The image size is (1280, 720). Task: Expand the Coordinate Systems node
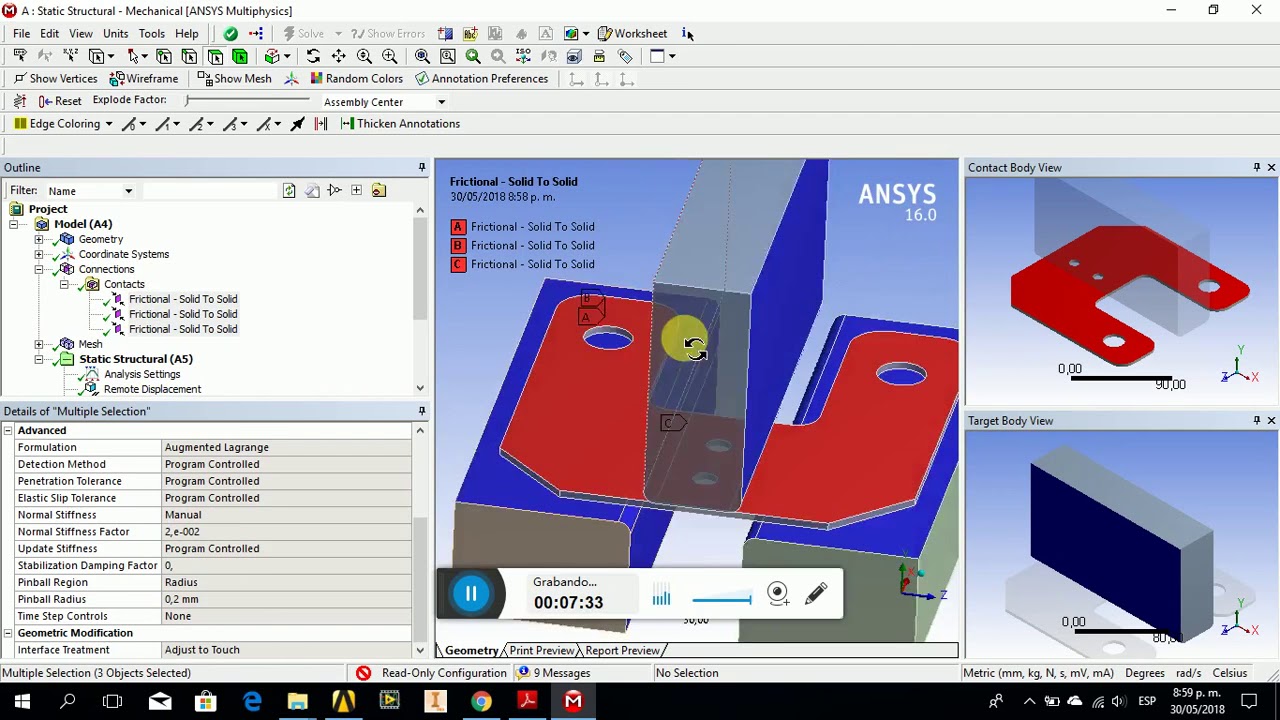(39, 254)
